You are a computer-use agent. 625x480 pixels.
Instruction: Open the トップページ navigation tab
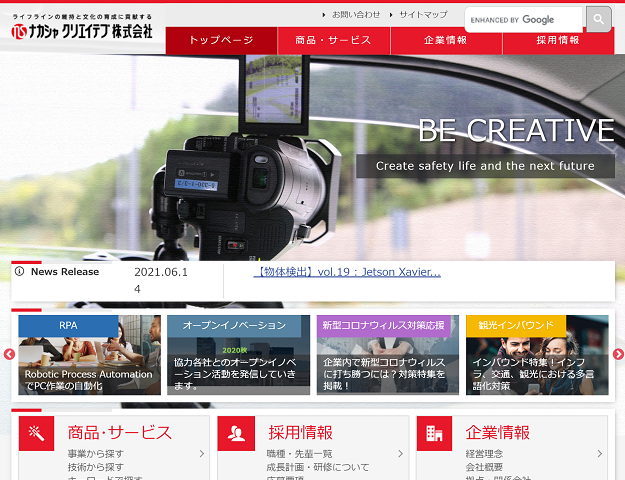tap(222, 40)
